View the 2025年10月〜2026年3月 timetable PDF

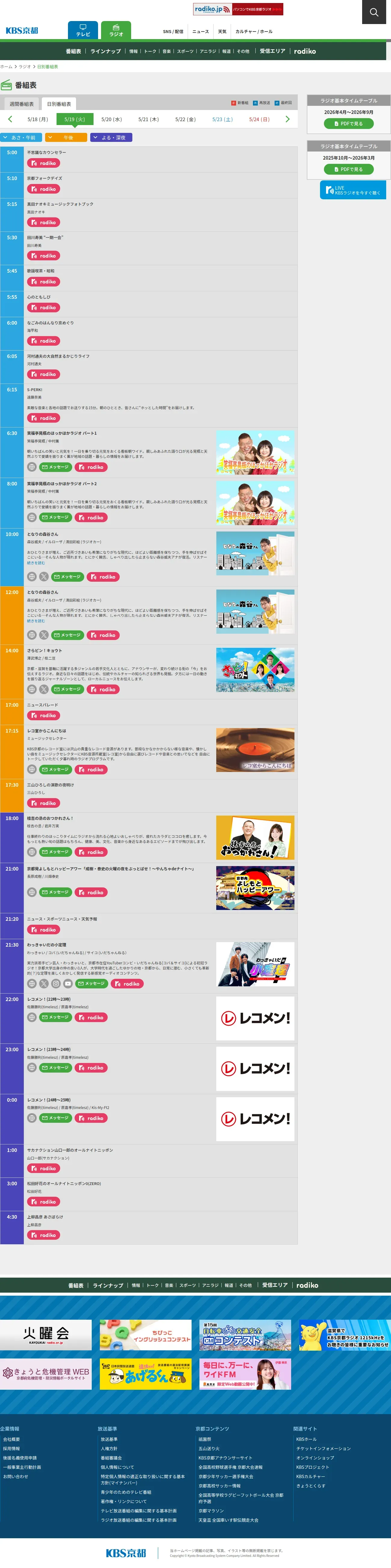pos(349,169)
